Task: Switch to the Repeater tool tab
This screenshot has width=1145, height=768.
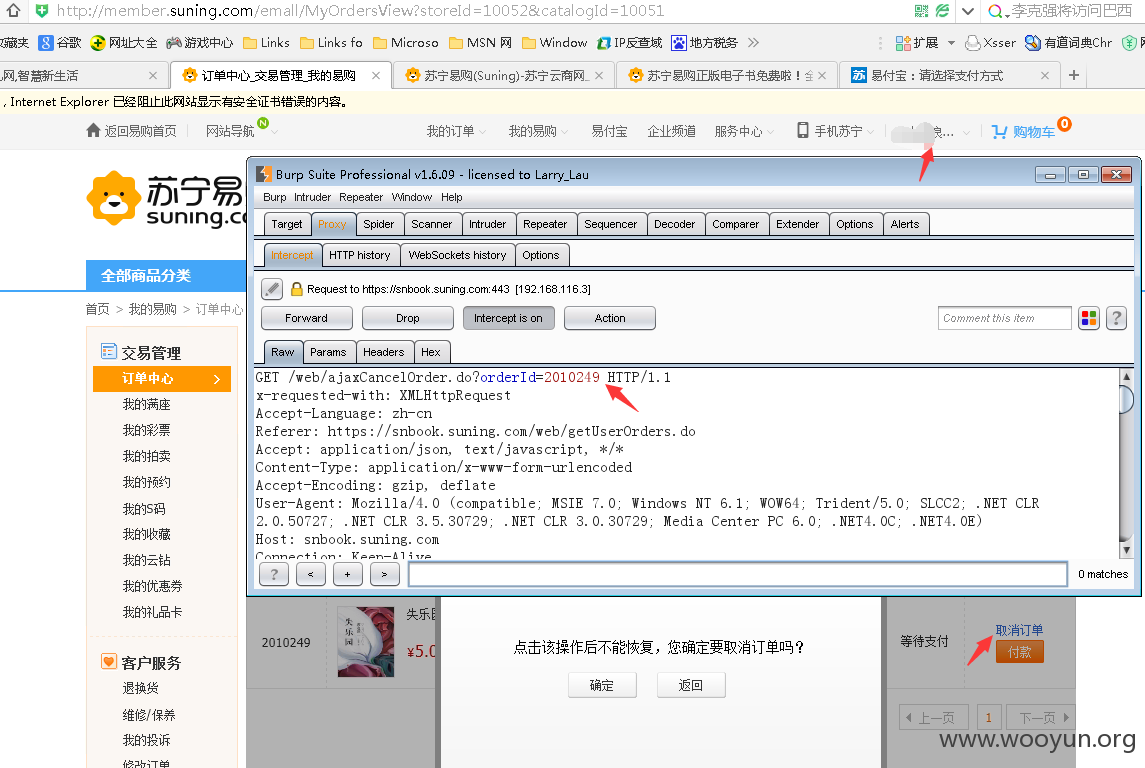Action: tap(545, 224)
